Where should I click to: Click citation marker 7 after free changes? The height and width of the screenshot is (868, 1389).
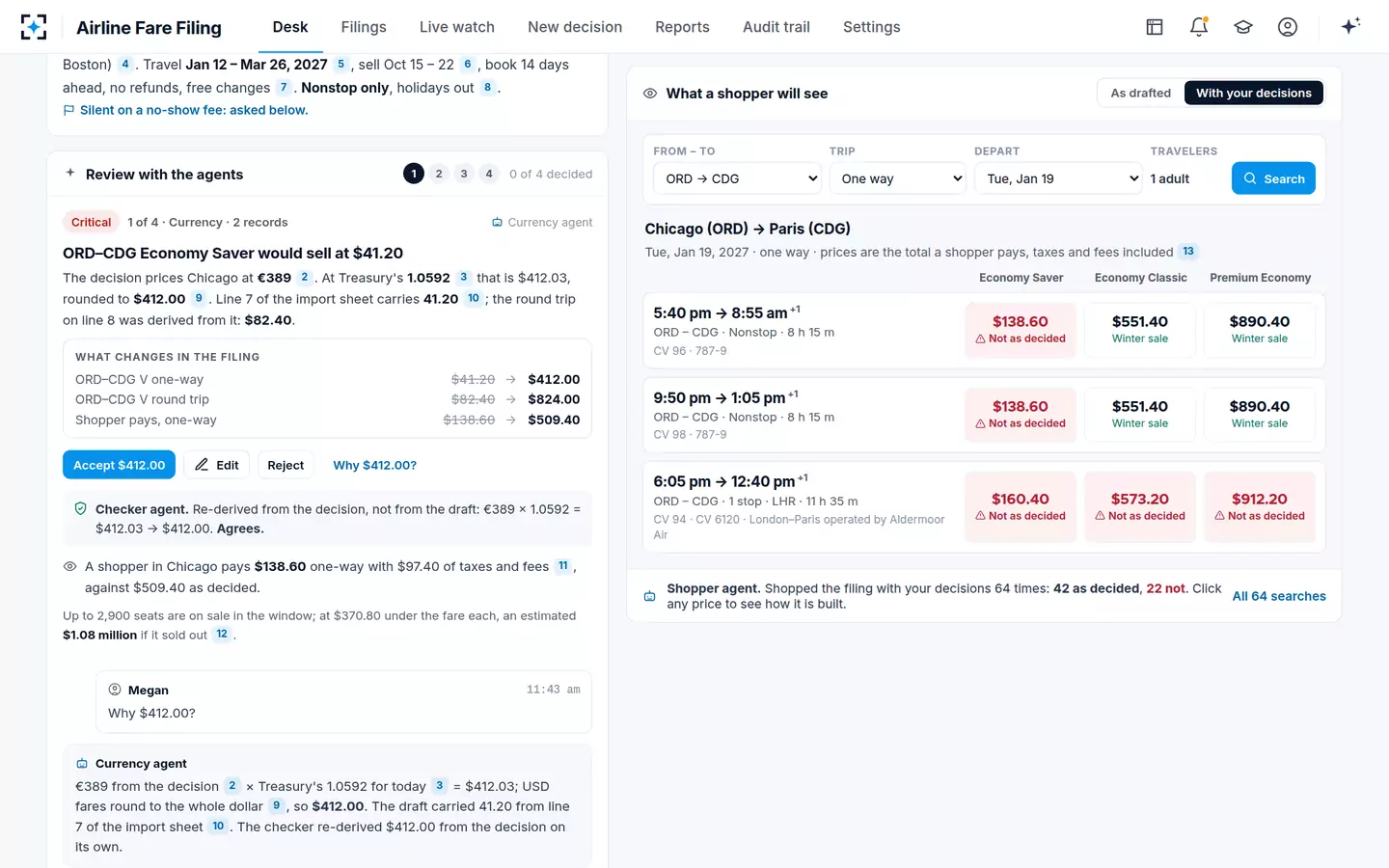(x=283, y=88)
